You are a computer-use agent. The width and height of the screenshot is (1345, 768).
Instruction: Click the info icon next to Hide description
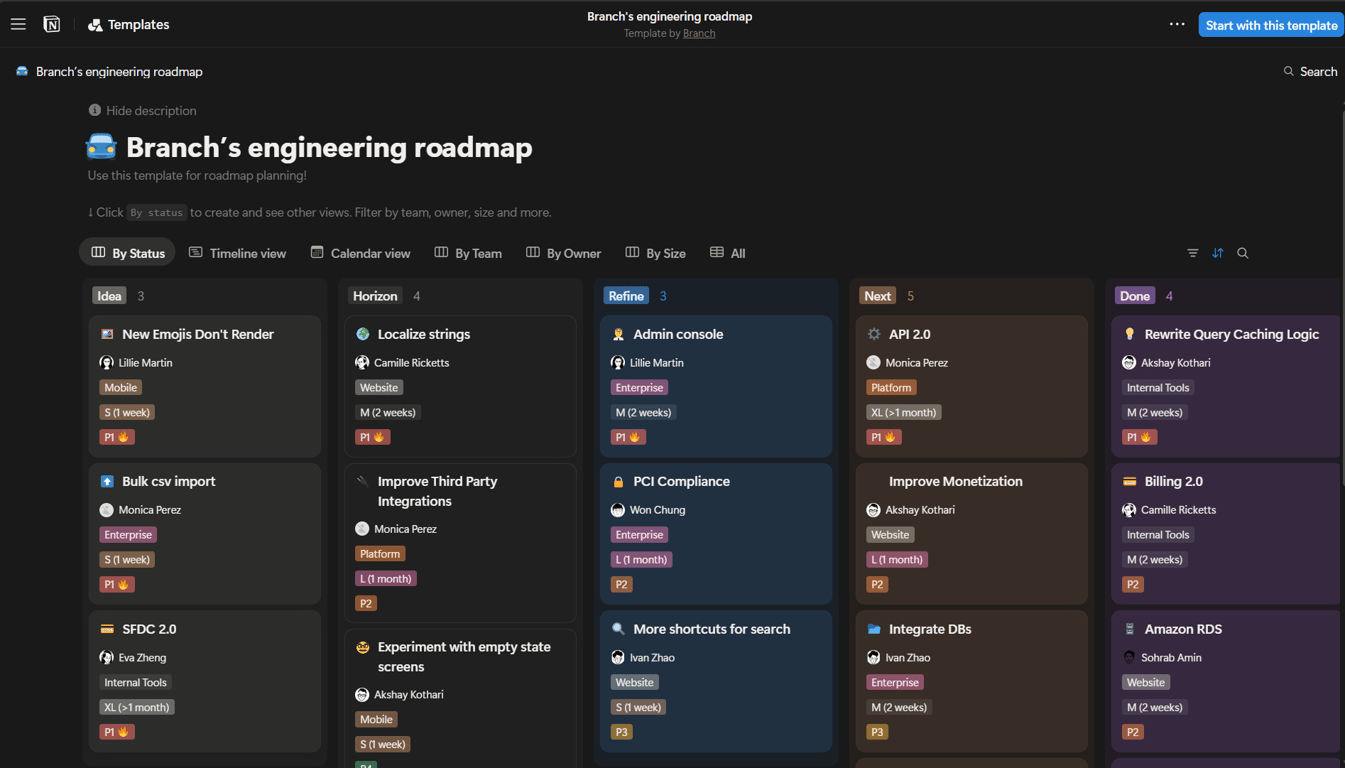[x=95, y=110]
